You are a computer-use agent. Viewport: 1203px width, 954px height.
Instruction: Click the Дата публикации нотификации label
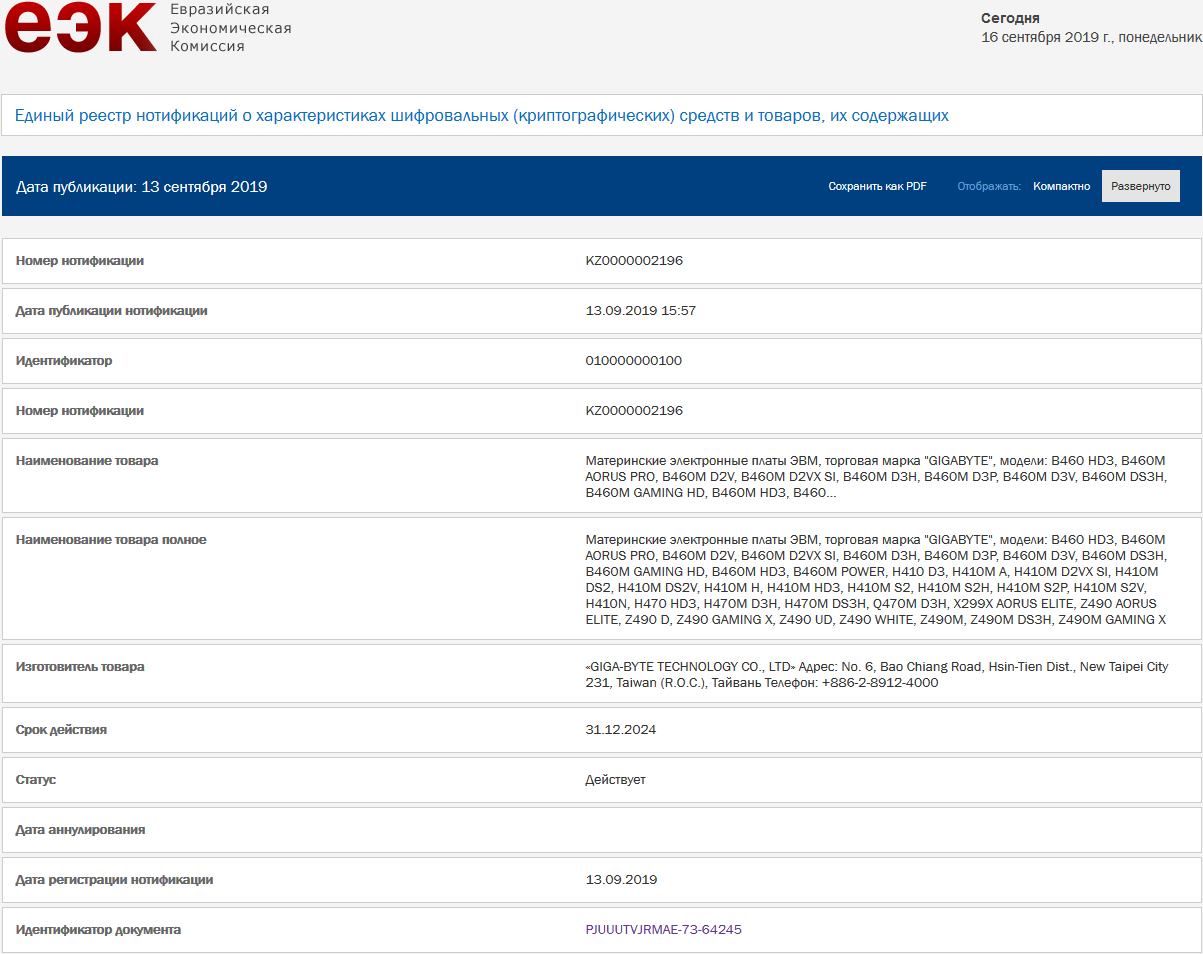coord(112,311)
